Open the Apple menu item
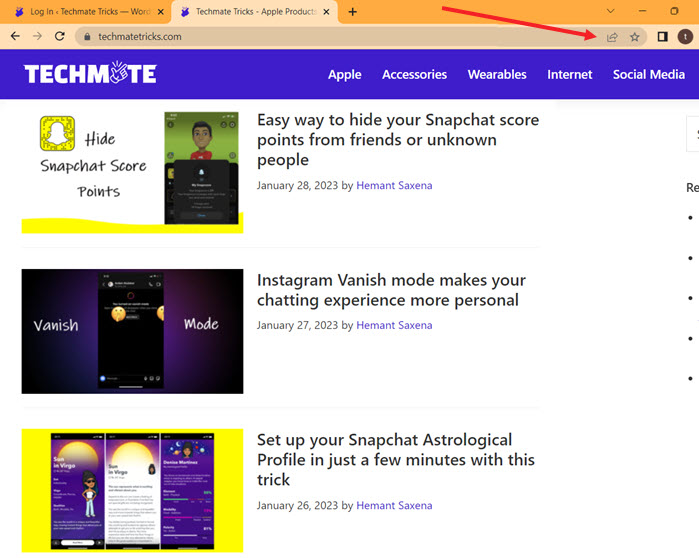 tap(345, 74)
